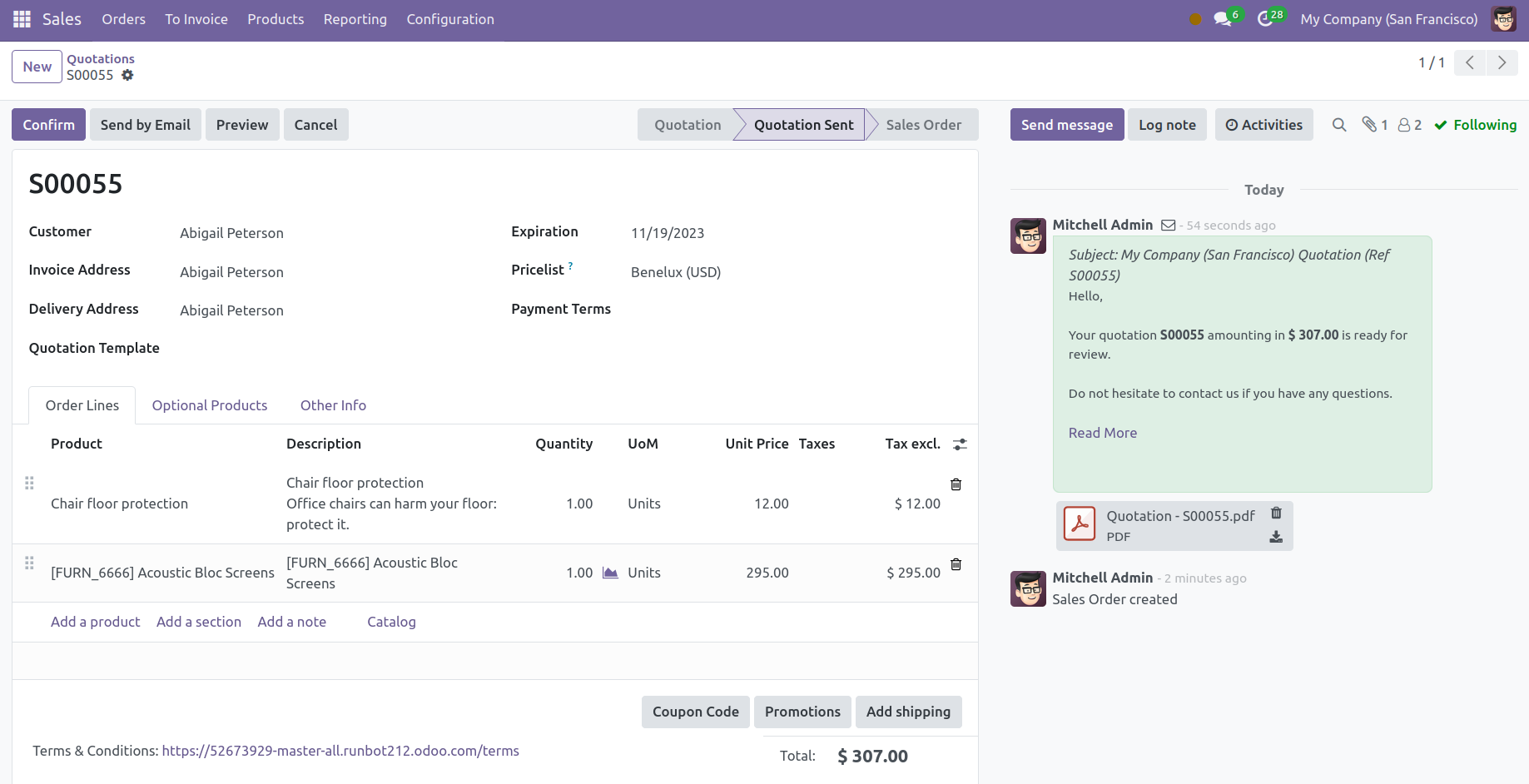Go to the next record arrow
Screen dimensions: 1529x784
1502,63
